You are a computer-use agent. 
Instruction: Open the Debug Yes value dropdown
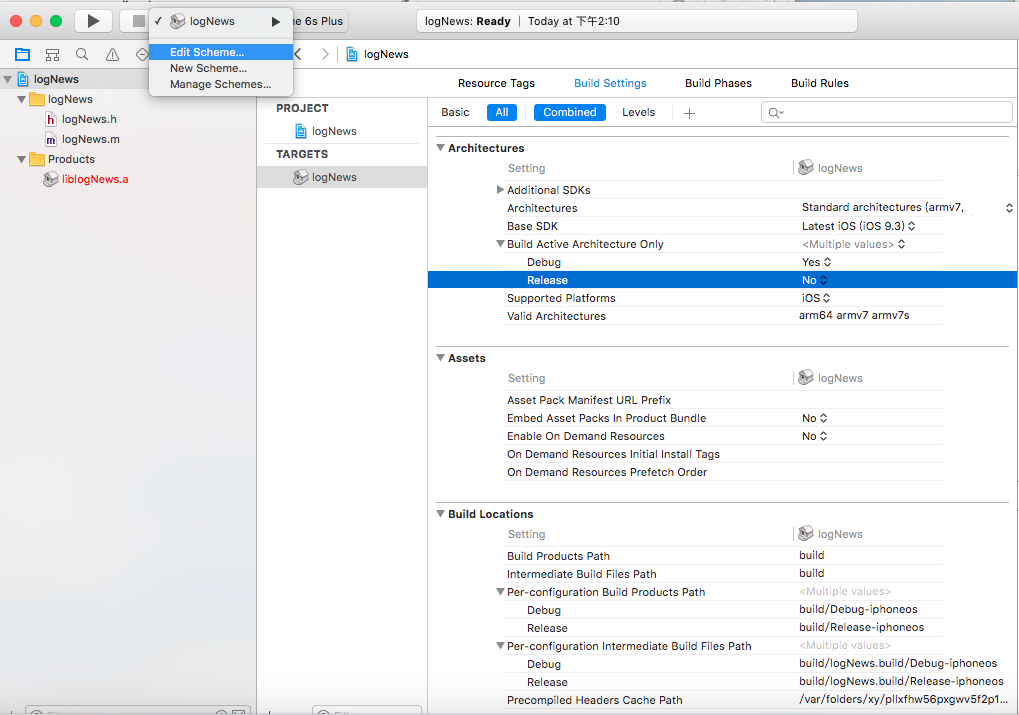(816, 262)
